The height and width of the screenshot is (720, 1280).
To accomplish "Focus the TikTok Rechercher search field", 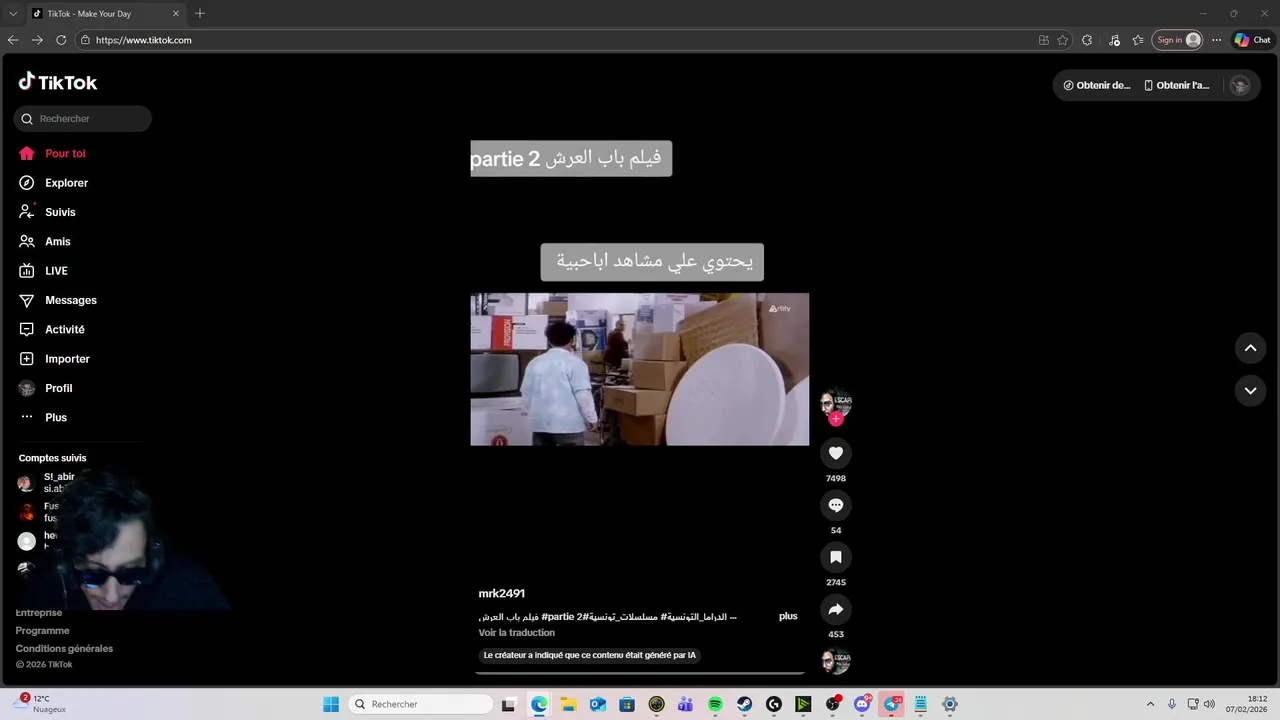I will click(x=82, y=119).
